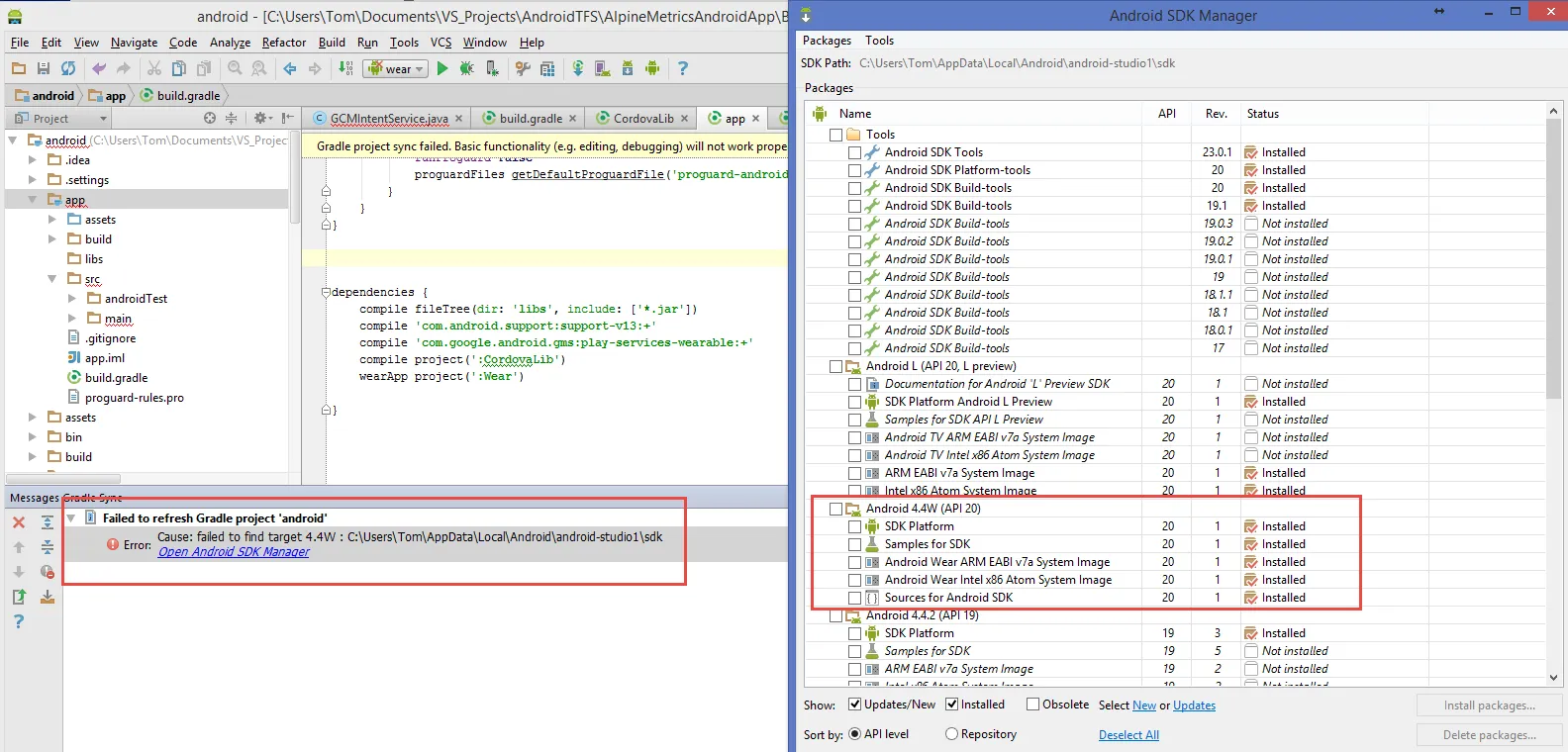The width and height of the screenshot is (1568, 752).
Task: Select the API level sort radio button
Action: tap(854, 734)
